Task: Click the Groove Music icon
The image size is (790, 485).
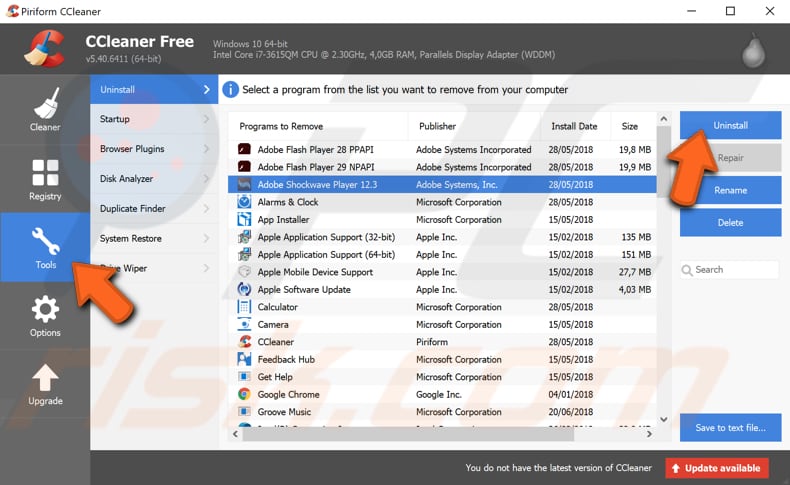Action: click(x=244, y=411)
